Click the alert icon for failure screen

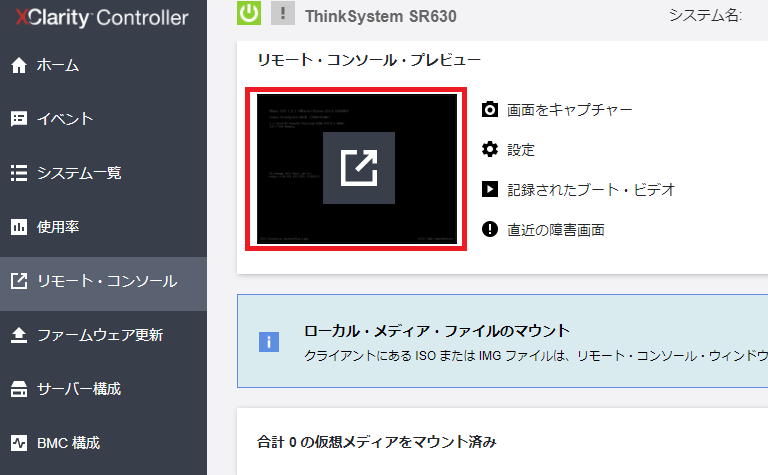(490, 229)
